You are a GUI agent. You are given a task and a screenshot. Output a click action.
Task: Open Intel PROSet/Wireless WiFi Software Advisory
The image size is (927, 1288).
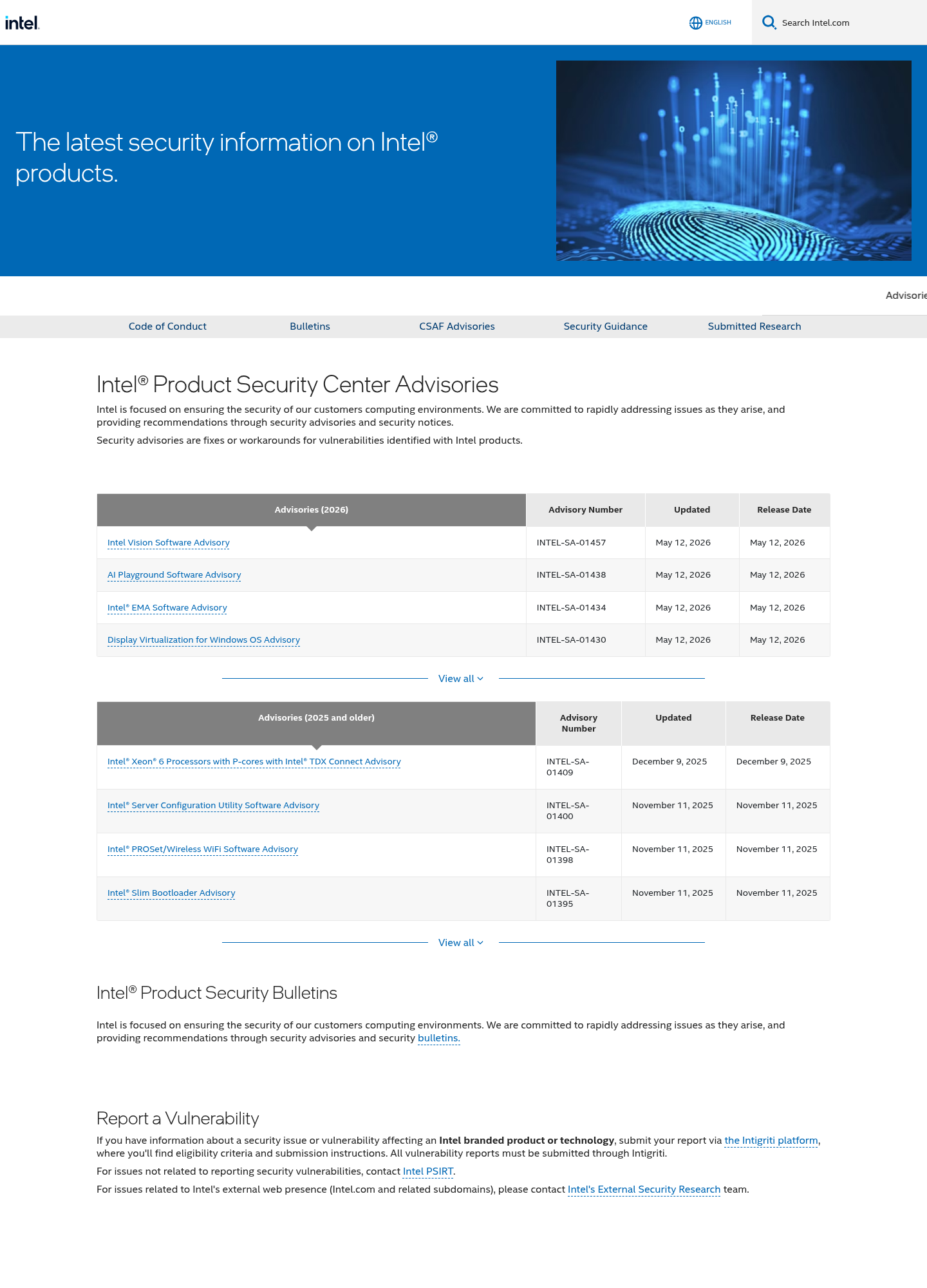(203, 849)
